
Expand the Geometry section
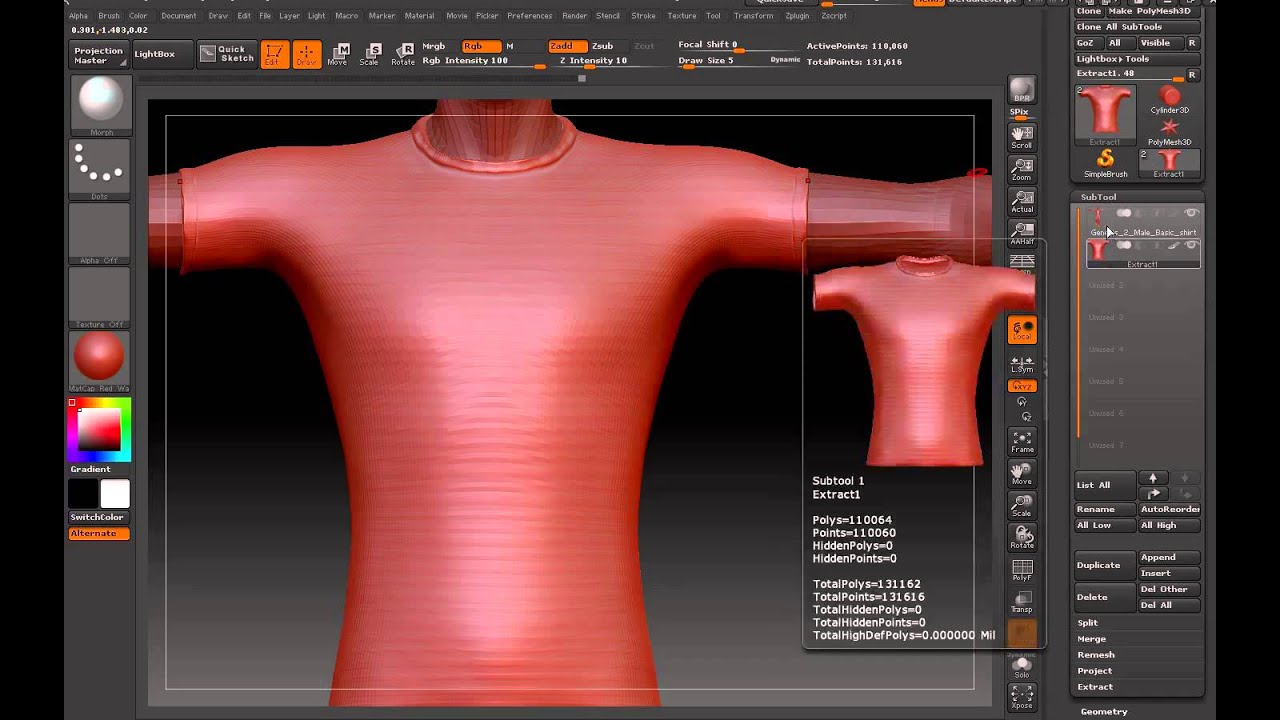[x=1104, y=711]
